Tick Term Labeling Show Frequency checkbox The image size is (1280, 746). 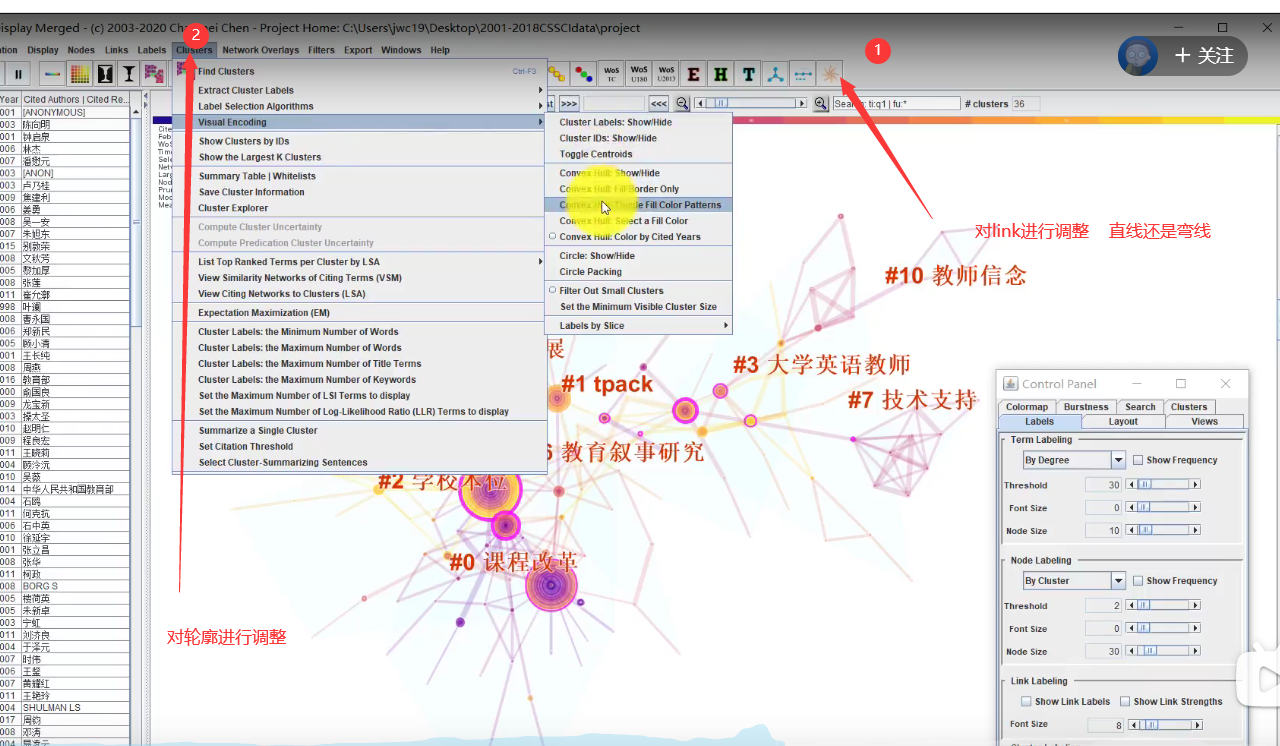pyautogui.click(x=1138, y=460)
